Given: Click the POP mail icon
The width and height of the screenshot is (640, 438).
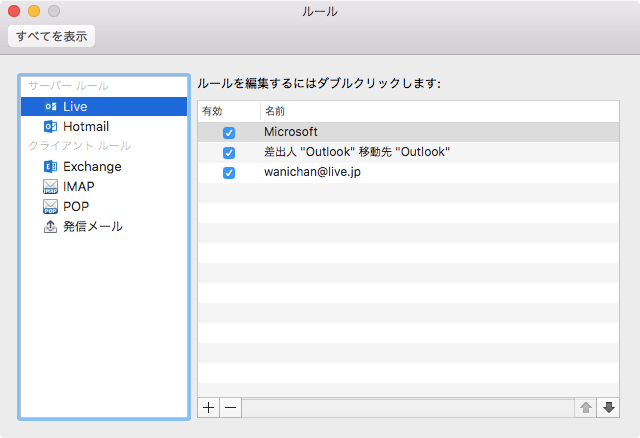Looking at the screenshot, I should pyautogui.click(x=51, y=206).
